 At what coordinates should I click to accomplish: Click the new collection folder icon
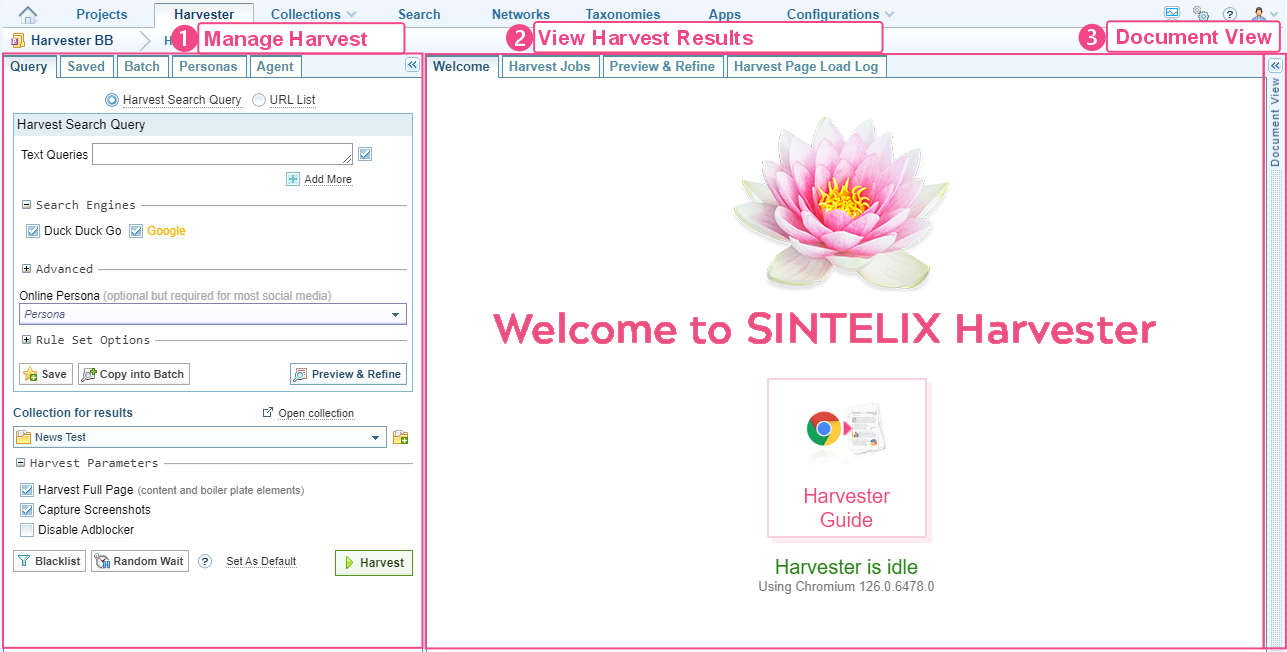pos(401,437)
